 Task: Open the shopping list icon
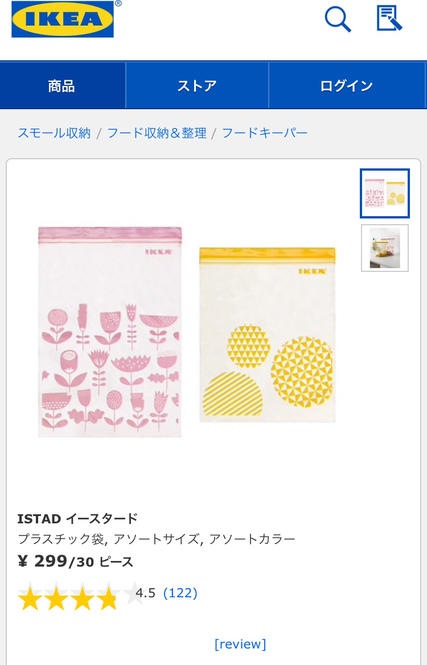point(389,18)
